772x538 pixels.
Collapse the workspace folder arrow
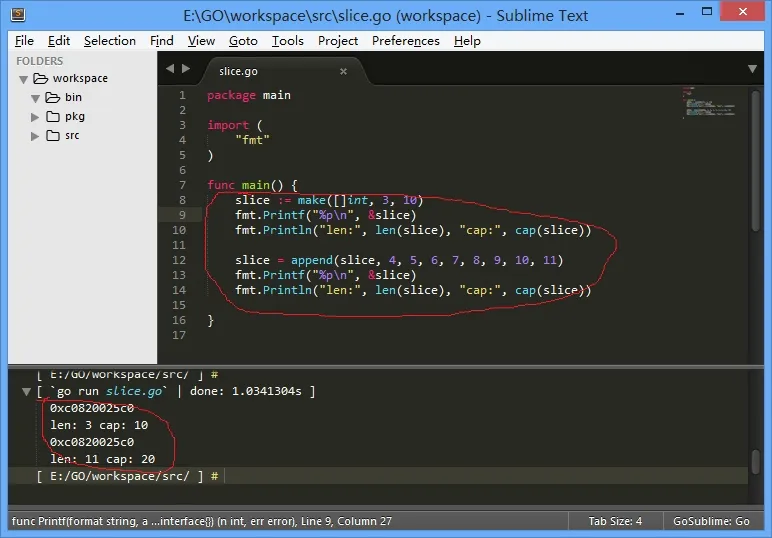(x=23, y=79)
